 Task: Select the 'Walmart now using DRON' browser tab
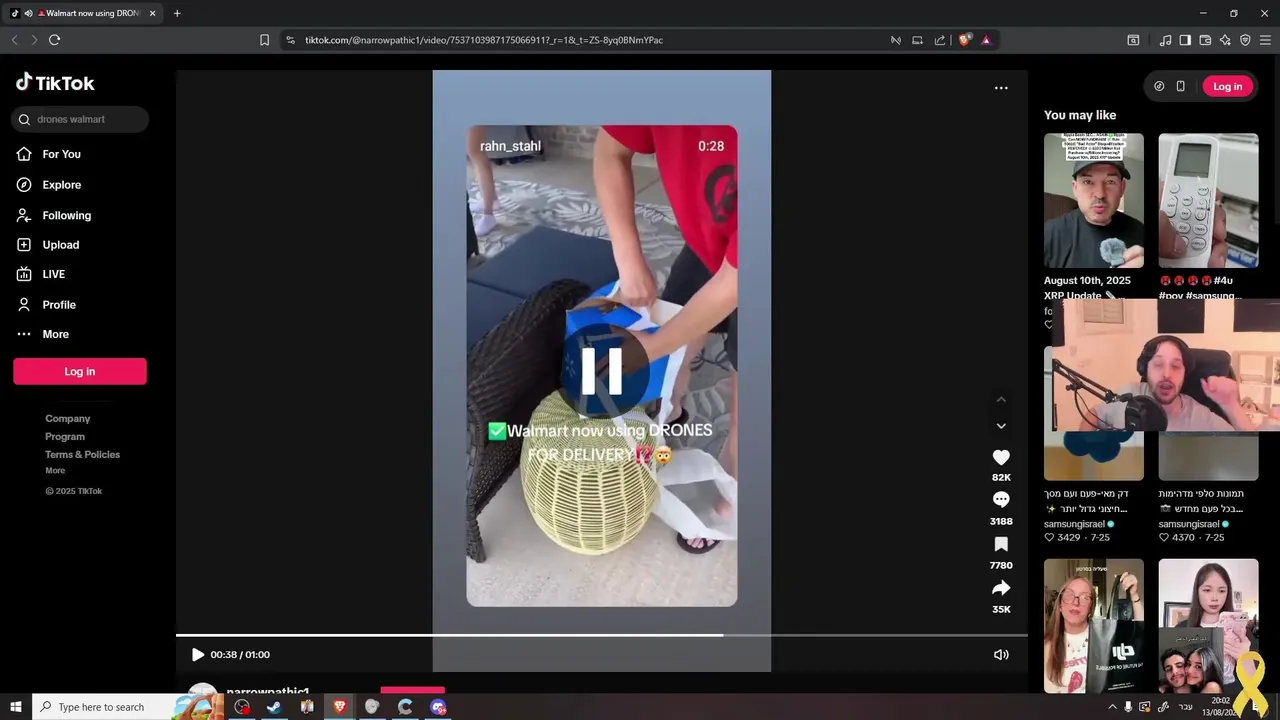point(83,13)
